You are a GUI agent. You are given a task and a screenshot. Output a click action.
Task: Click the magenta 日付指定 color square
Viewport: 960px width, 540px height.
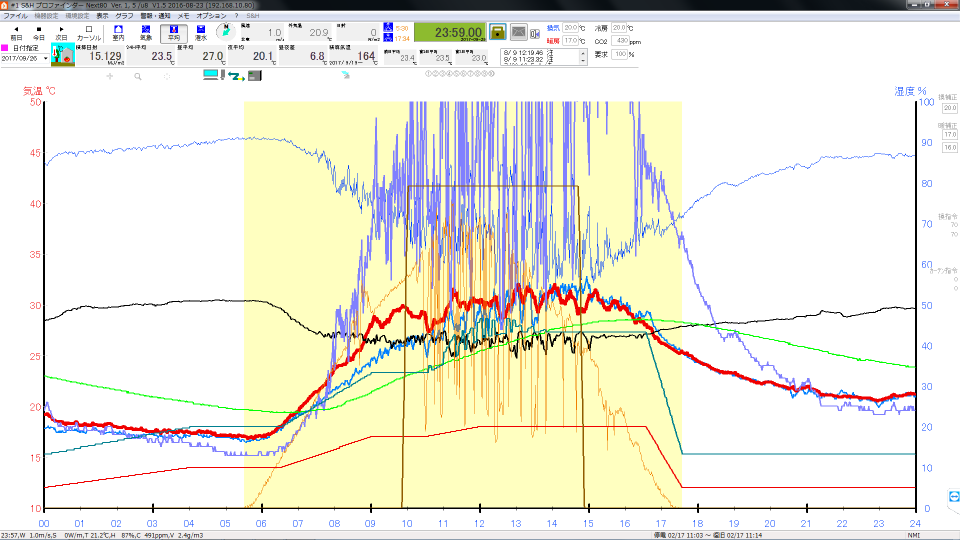5,47
